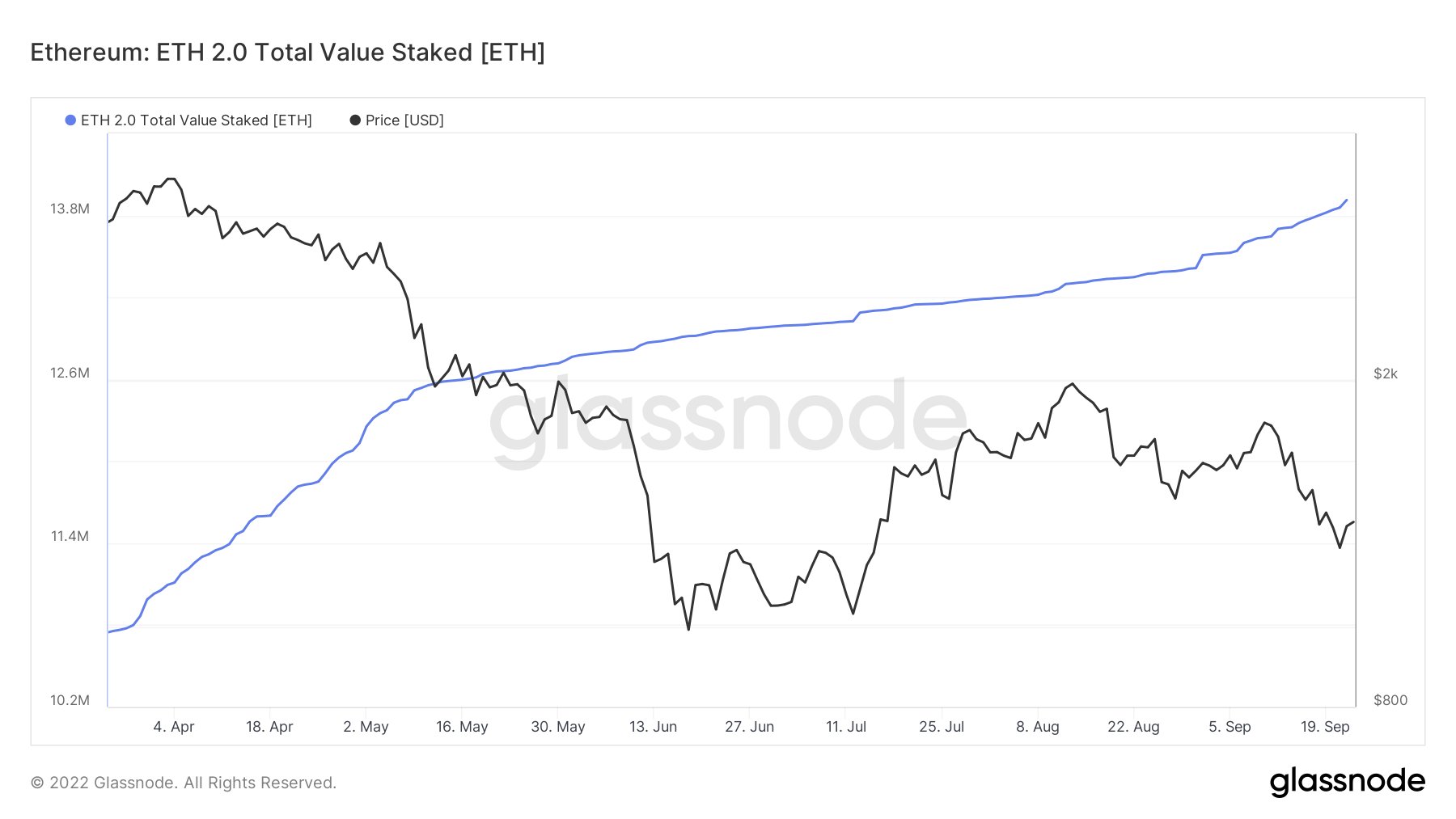The image size is (1456, 819).
Task: Click the 11. Jul date label
Action: [846, 727]
